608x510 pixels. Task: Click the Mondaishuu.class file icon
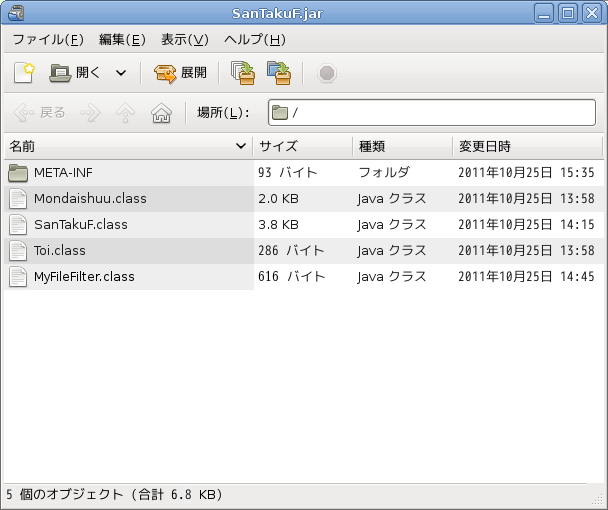pos(18,199)
